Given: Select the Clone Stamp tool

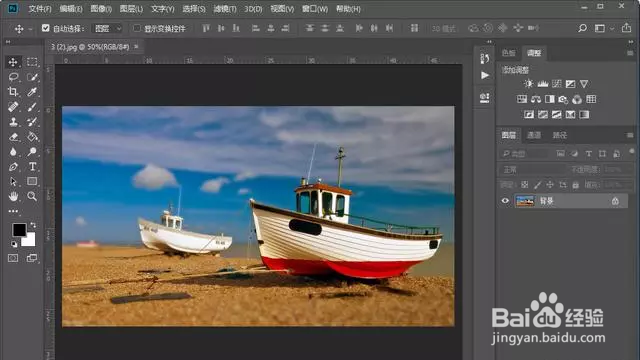Looking at the screenshot, I should click(x=13, y=122).
